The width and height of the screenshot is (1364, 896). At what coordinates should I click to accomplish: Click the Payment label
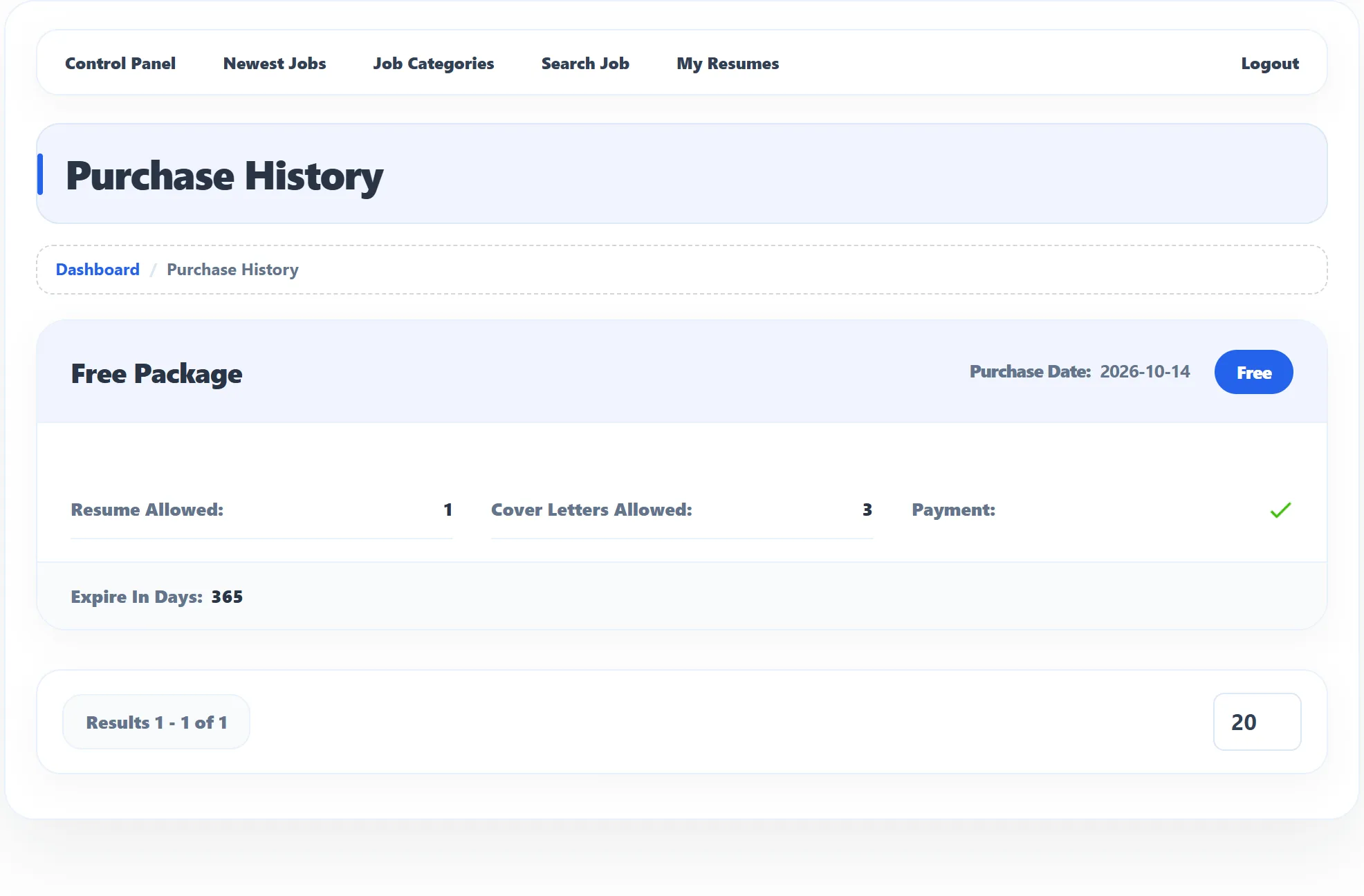point(953,510)
